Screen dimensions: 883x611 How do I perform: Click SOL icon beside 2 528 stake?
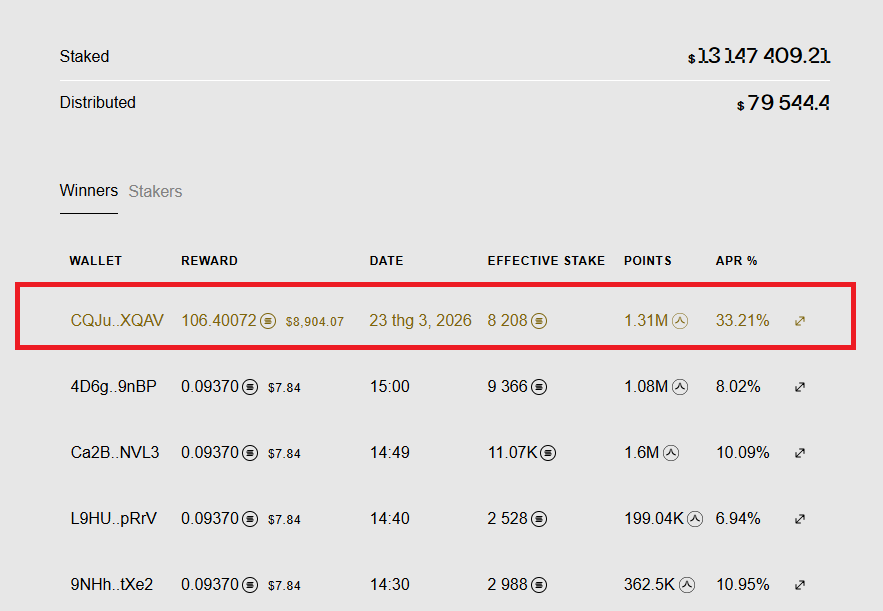pos(539,519)
